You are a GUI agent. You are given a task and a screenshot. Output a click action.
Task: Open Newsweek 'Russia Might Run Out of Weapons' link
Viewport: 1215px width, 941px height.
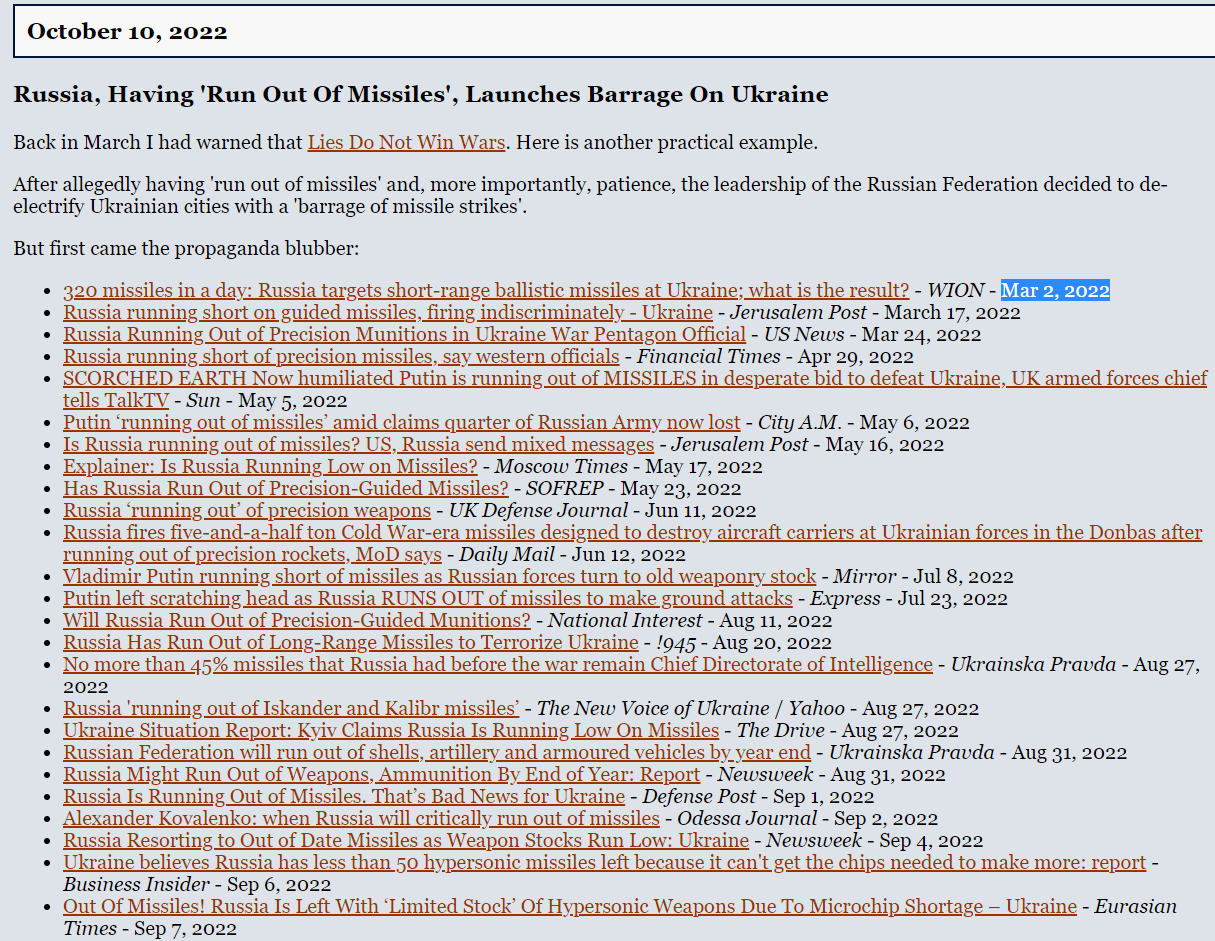click(381, 774)
